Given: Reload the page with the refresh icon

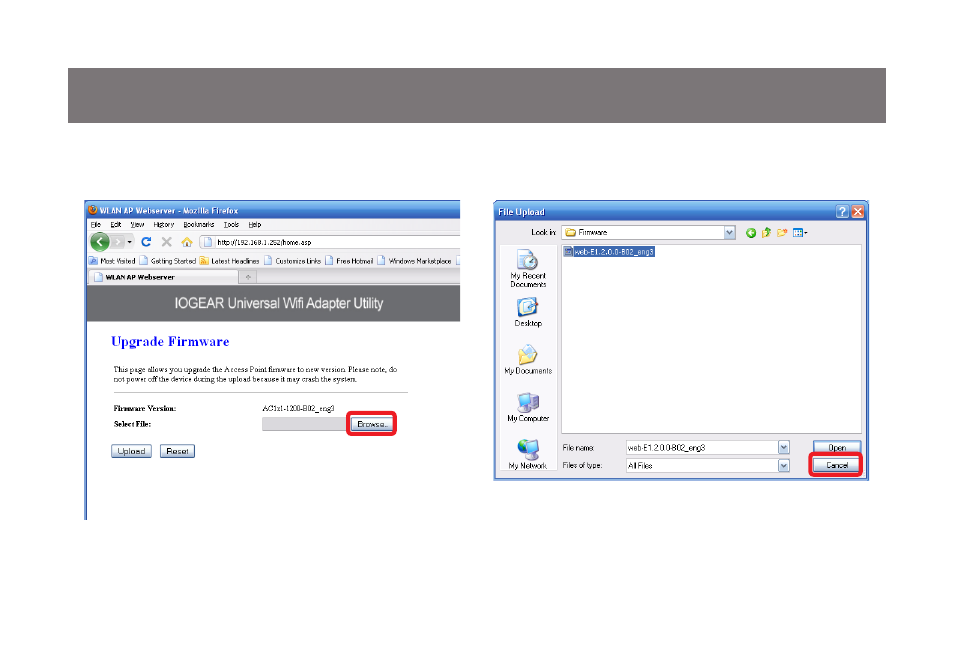Looking at the screenshot, I should 146,242.
